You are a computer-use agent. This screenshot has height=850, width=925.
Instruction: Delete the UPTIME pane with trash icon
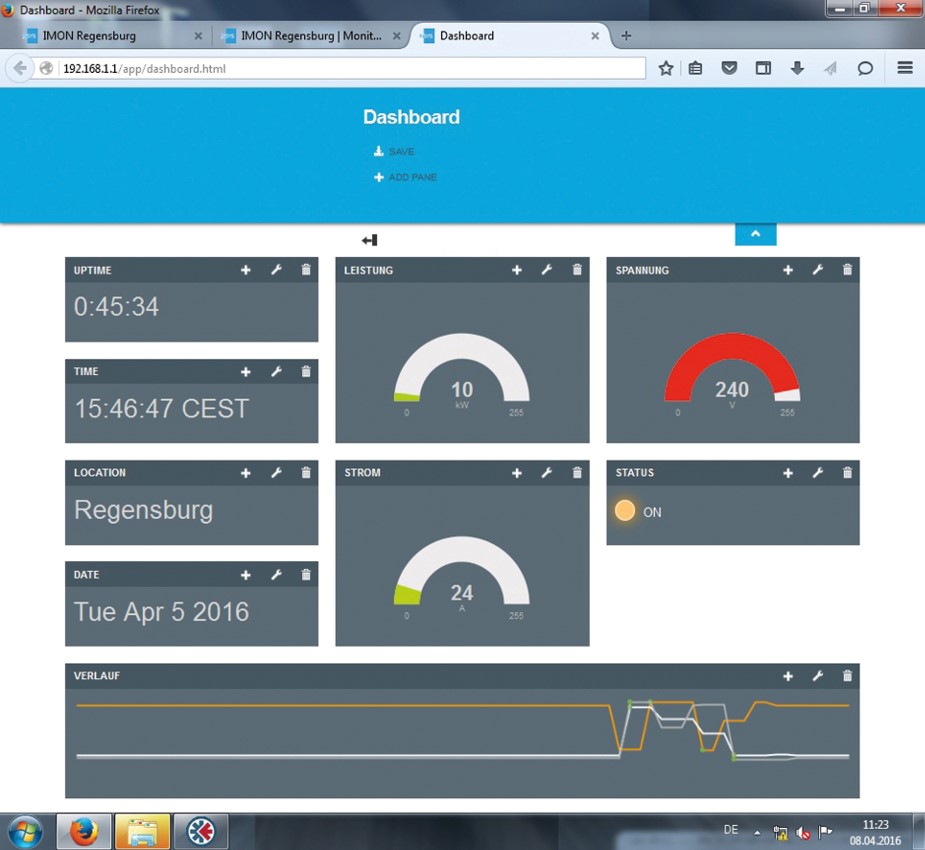pyautogui.click(x=306, y=270)
